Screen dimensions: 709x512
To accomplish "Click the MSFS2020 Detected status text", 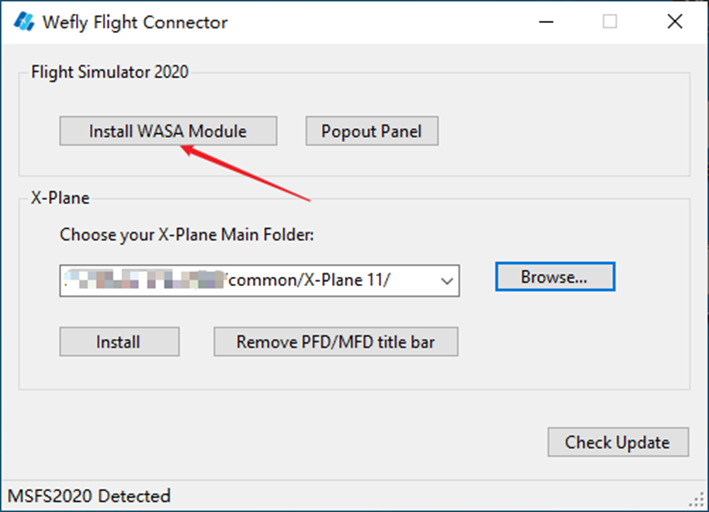I will pyautogui.click(x=89, y=496).
